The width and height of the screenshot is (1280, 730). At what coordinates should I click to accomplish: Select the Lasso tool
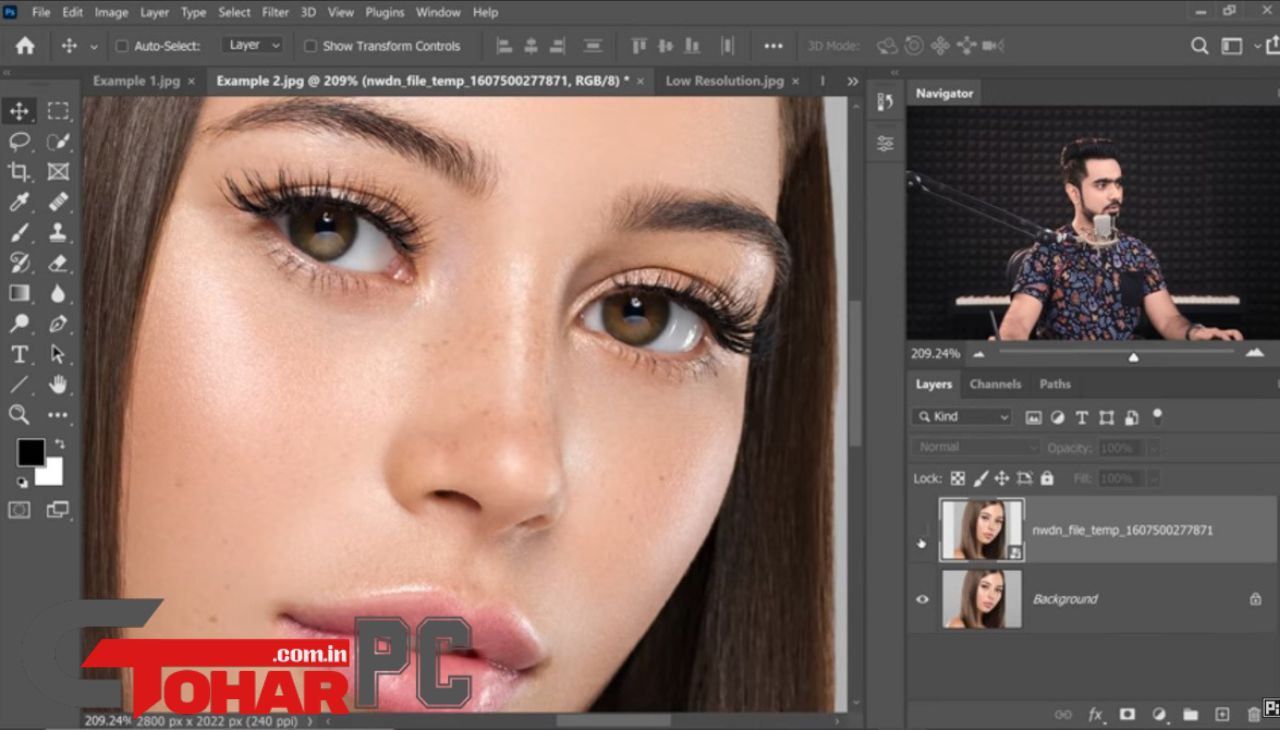tap(19, 141)
